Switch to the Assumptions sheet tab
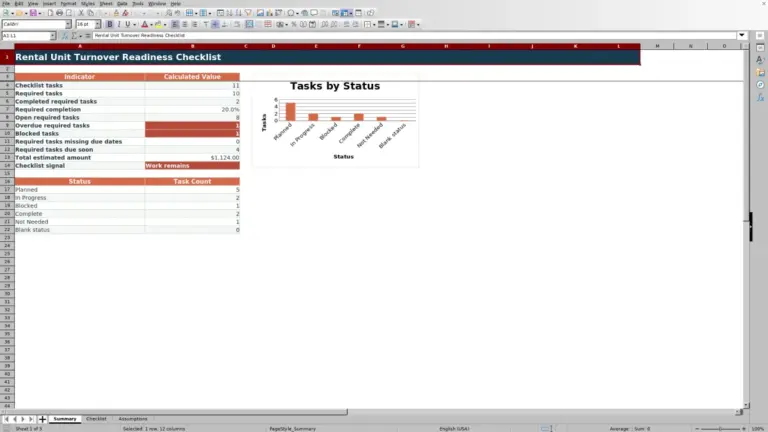 click(133, 419)
